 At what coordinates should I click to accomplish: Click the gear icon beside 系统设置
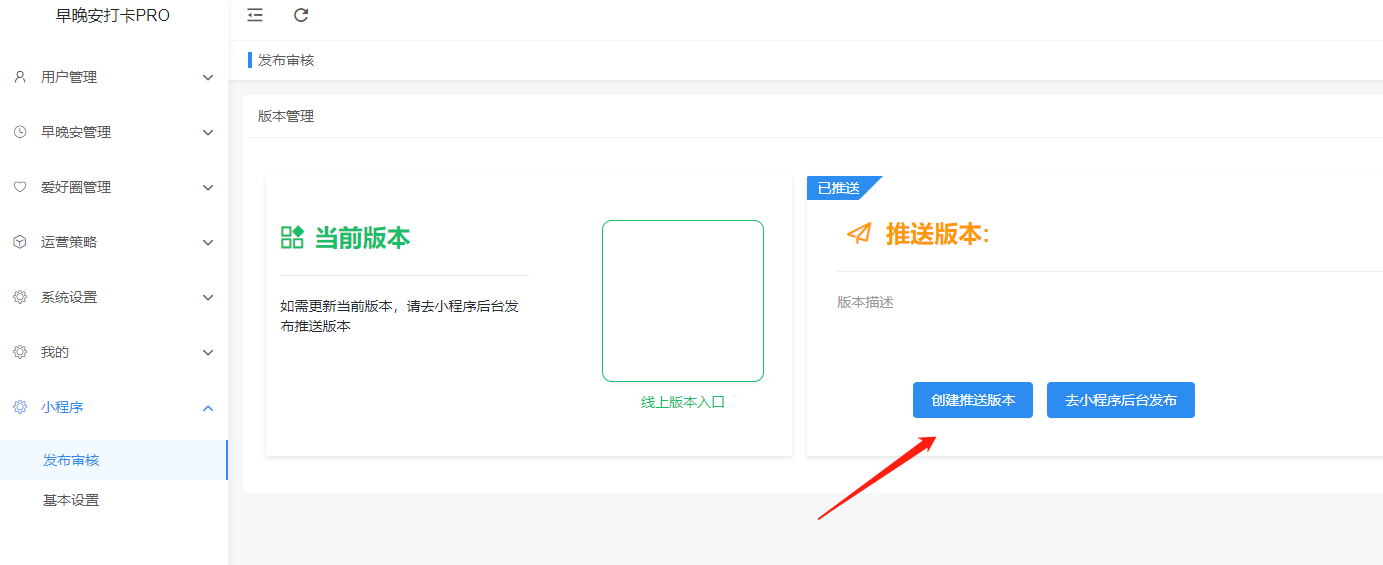[20, 297]
